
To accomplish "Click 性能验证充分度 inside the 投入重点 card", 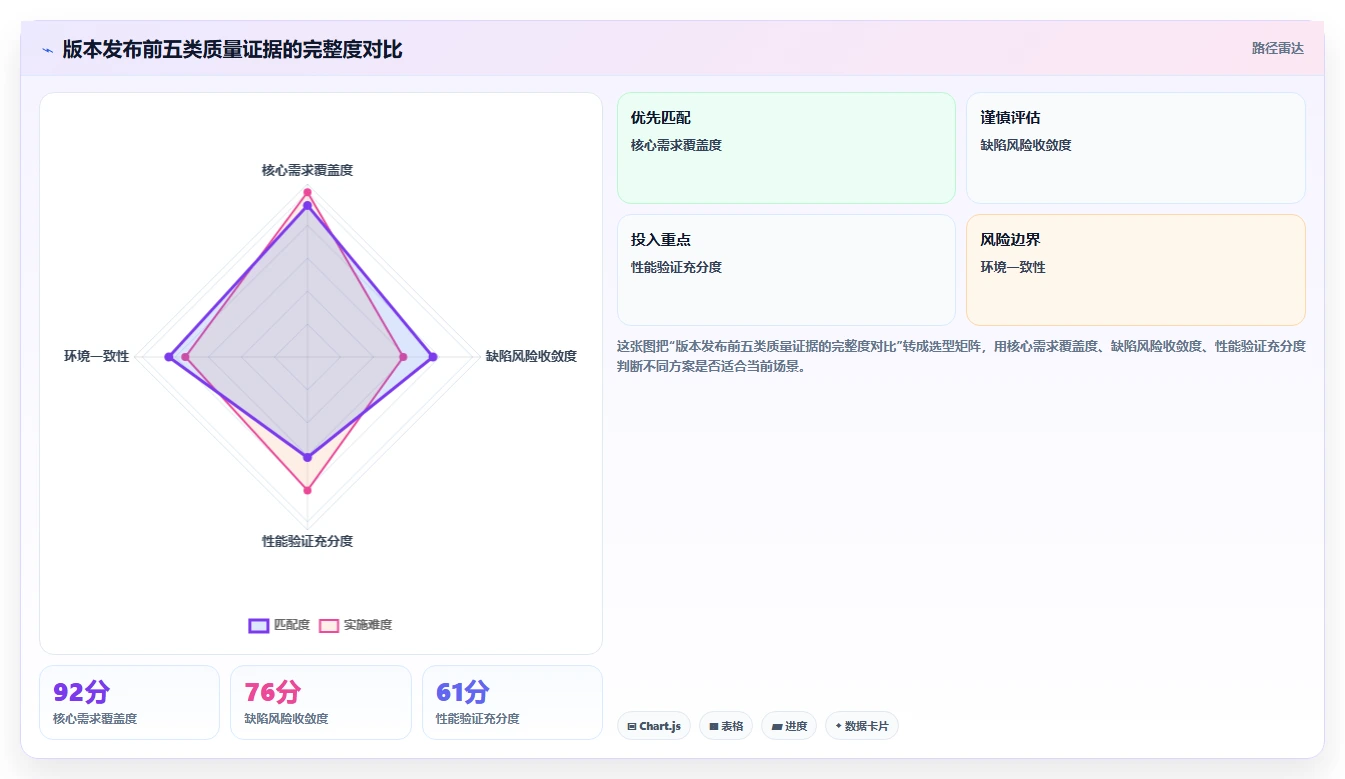I will [676, 268].
